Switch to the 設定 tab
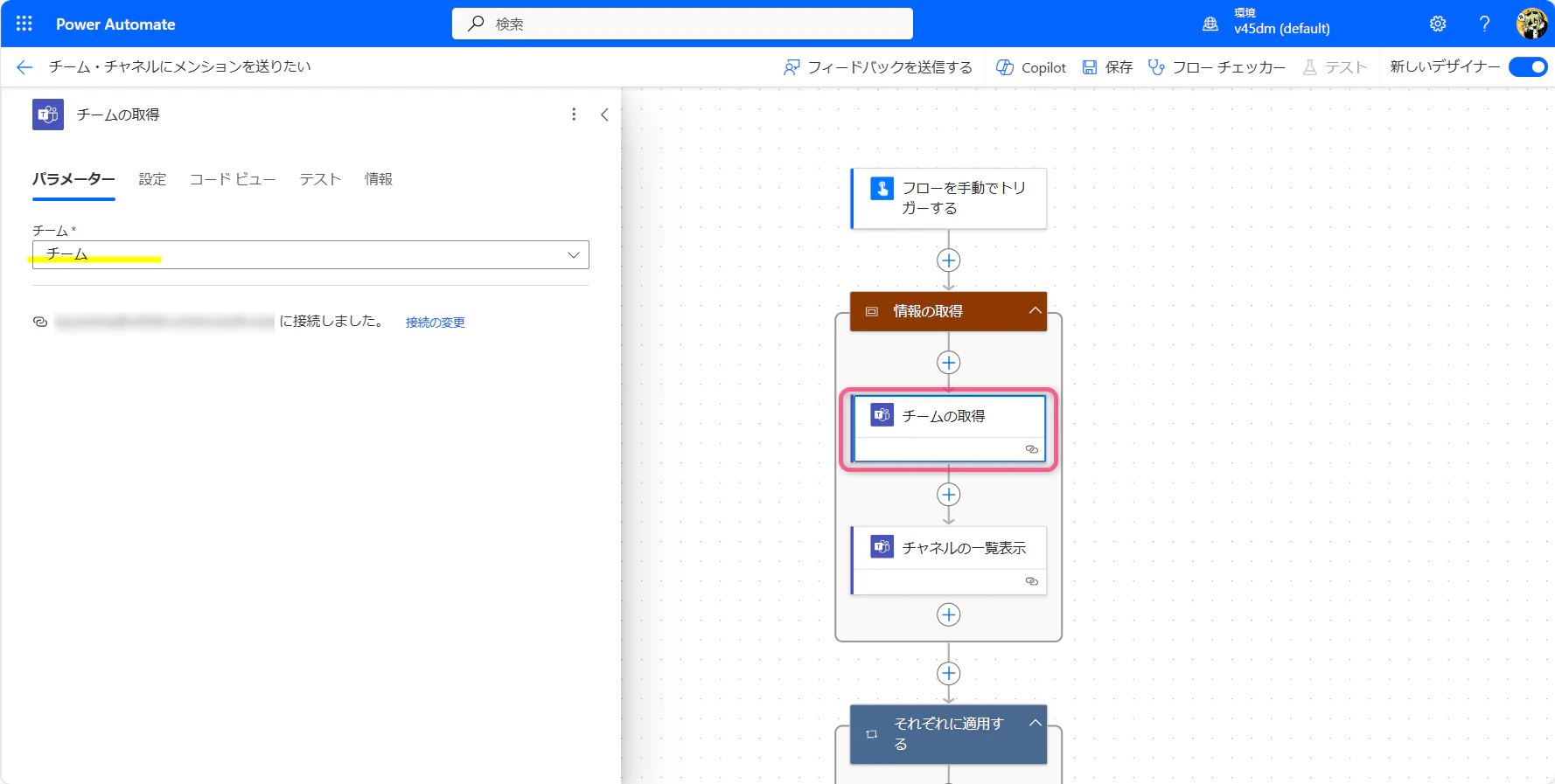This screenshot has width=1555, height=784. click(152, 179)
